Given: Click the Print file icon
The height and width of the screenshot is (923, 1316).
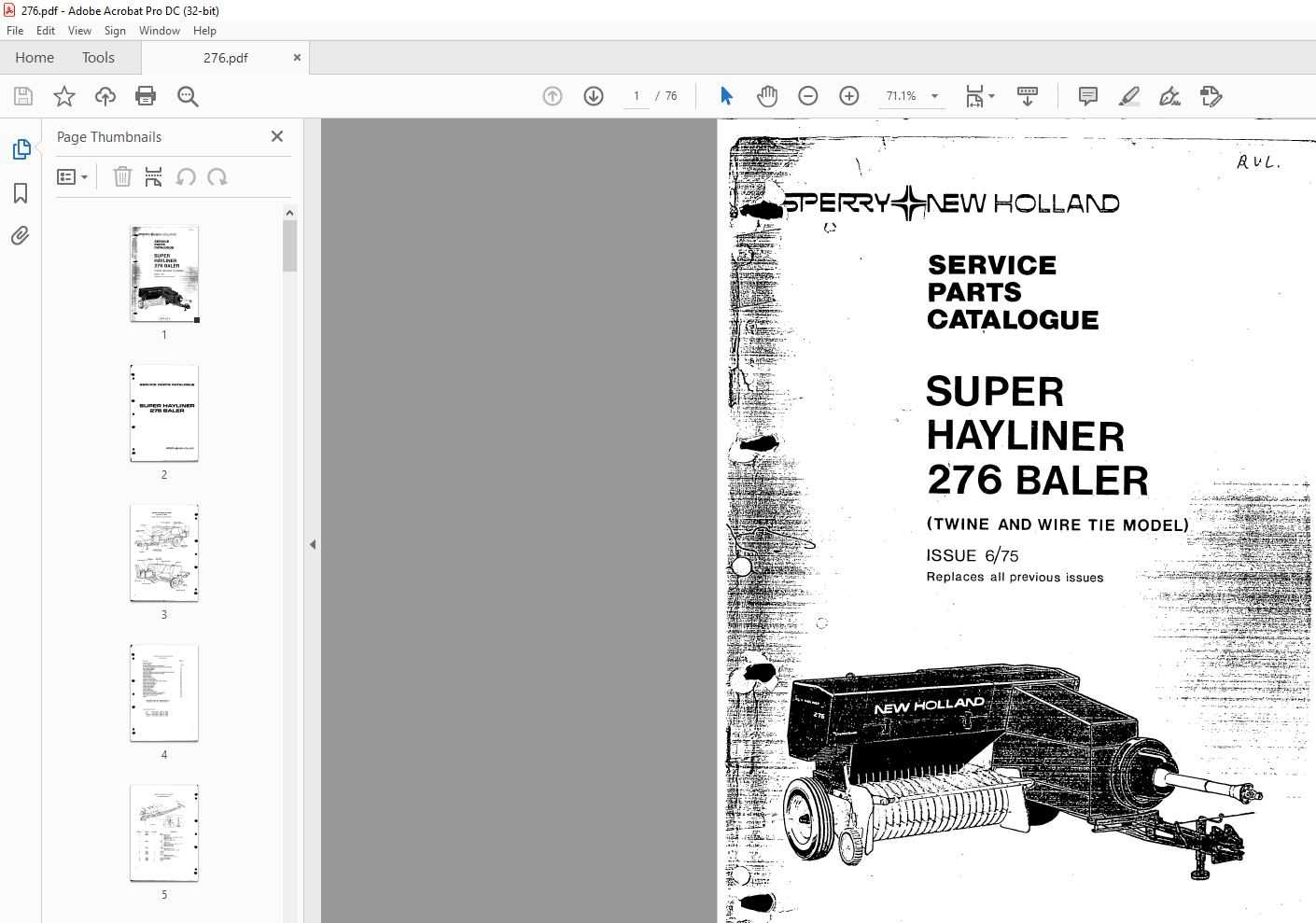Looking at the screenshot, I should [146, 96].
